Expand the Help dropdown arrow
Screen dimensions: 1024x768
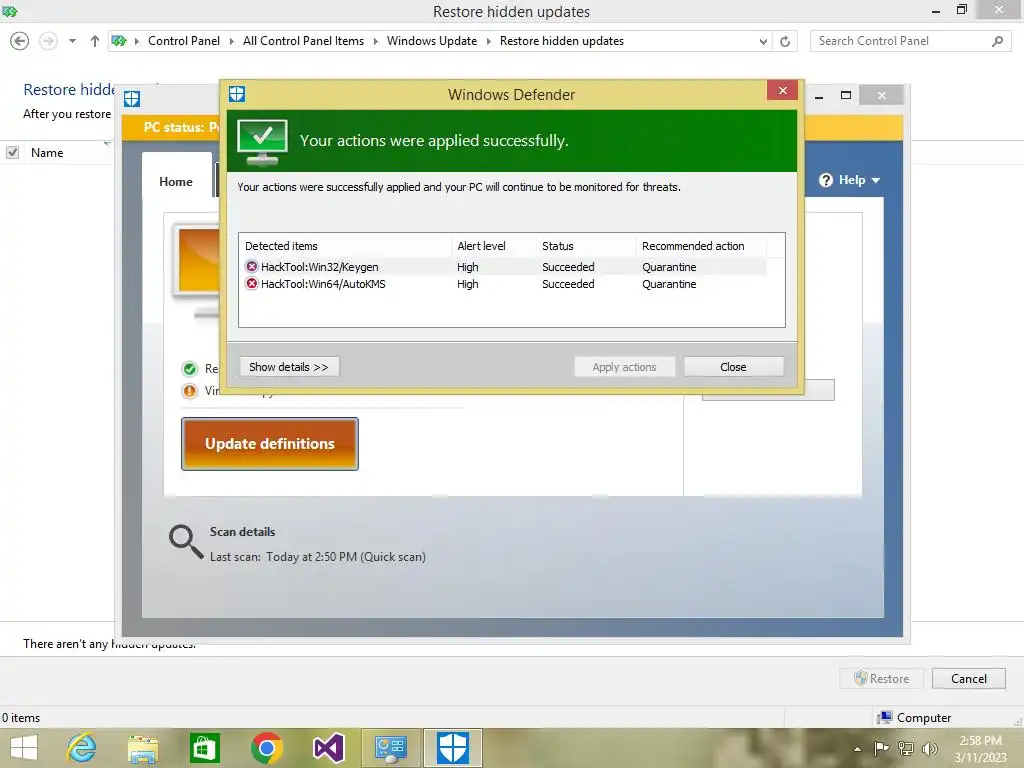point(876,180)
